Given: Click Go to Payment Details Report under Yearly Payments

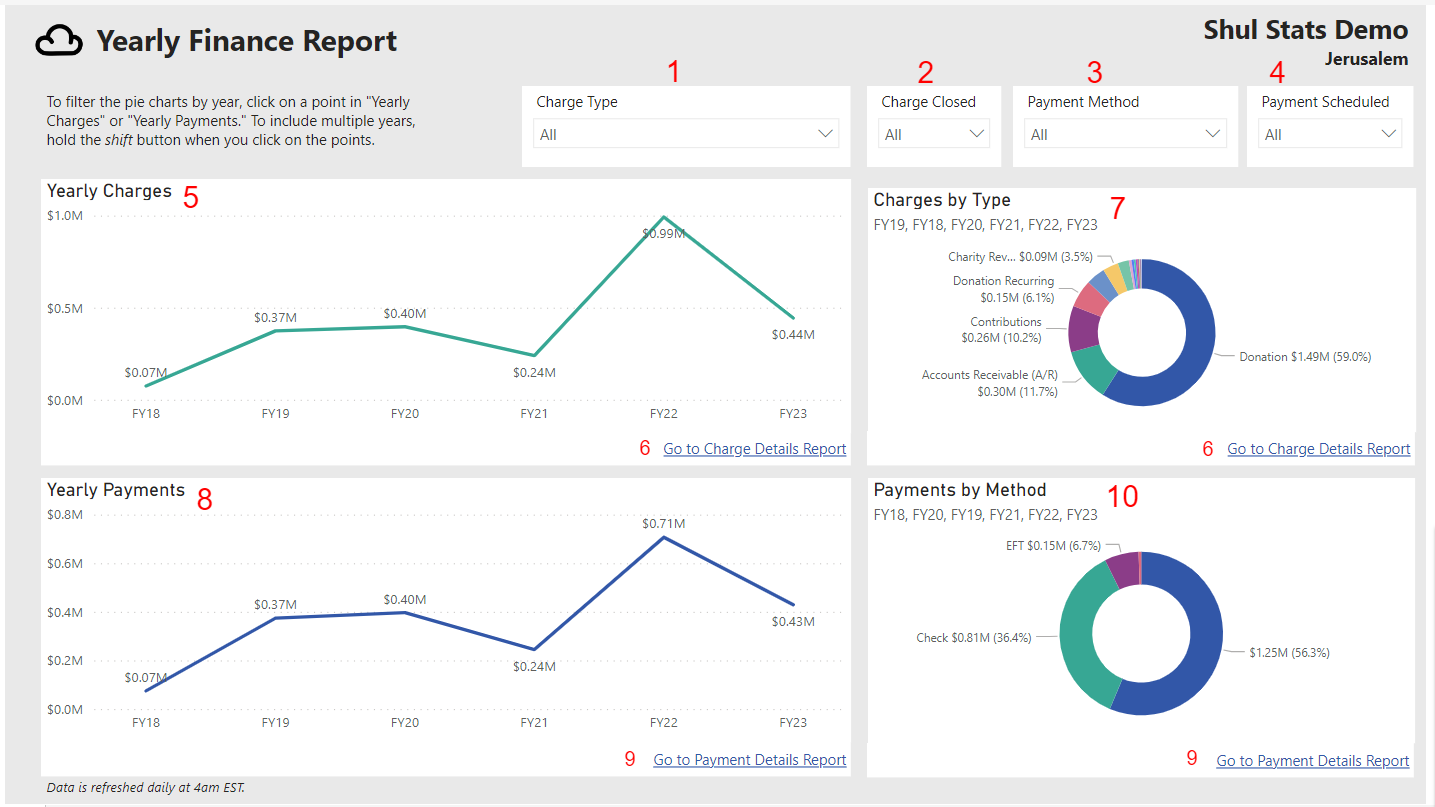Looking at the screenshot, I should (749, 760).
